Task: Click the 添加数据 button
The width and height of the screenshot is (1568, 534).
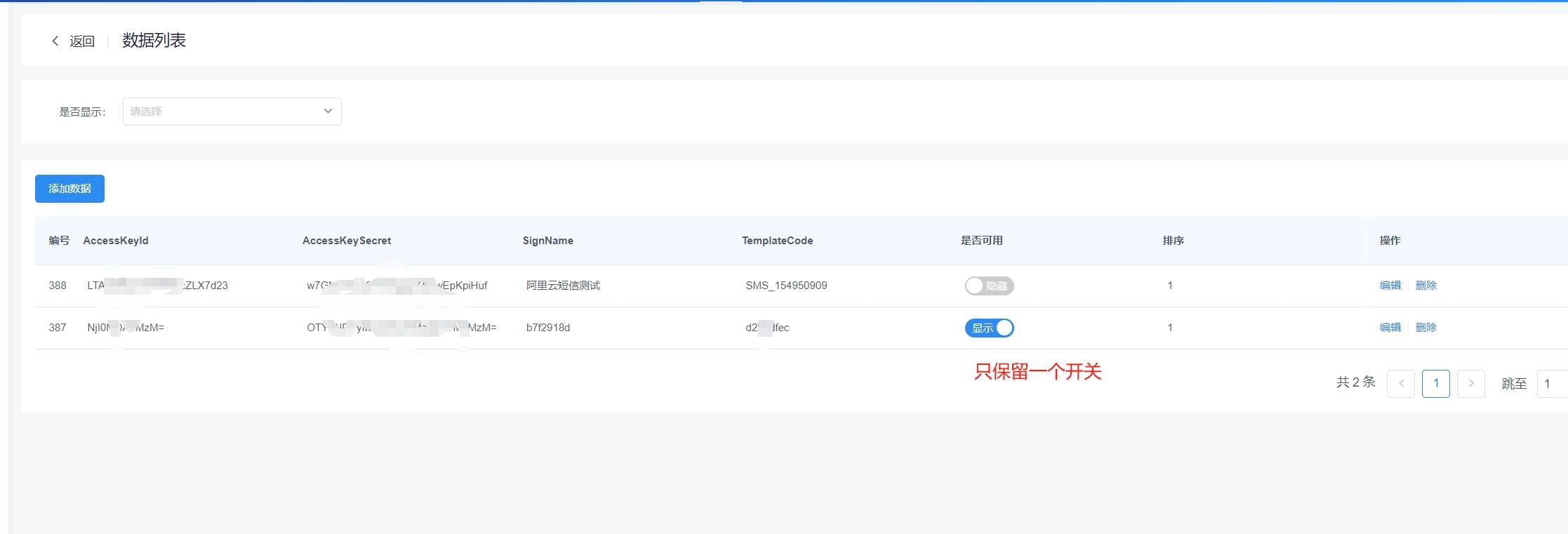Action: pyautogui.click(x=69, y=189)
